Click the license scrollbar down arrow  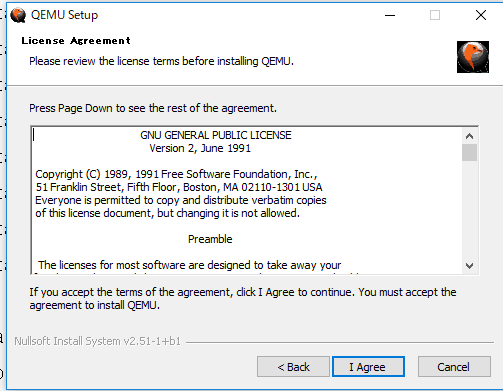click(x=469, y=266)
